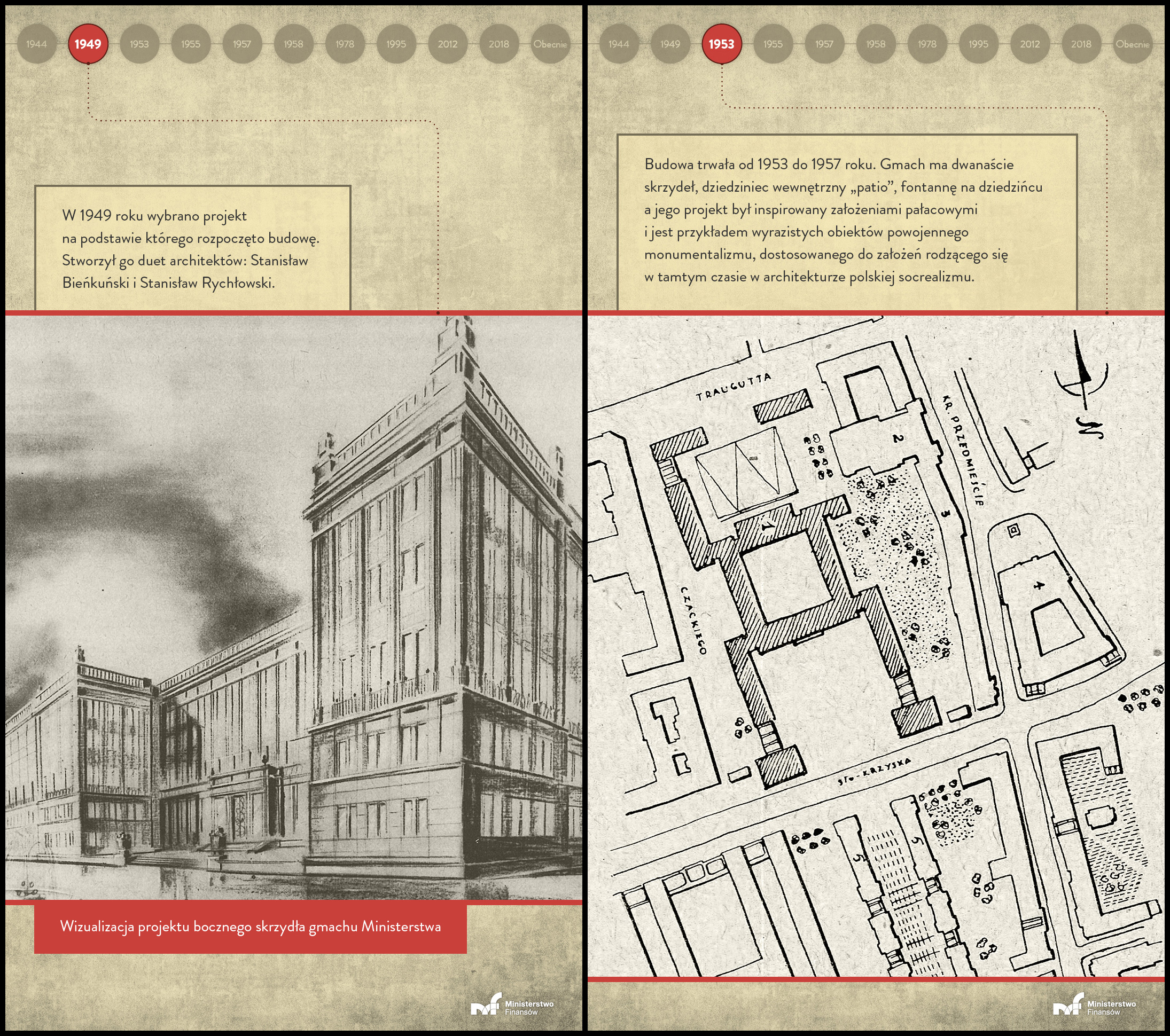Image resolution: width=1170 pixels, height=1036 pixels.
Task: Select 1944 marker in right timeline
Action: click(x=618, y=44)
